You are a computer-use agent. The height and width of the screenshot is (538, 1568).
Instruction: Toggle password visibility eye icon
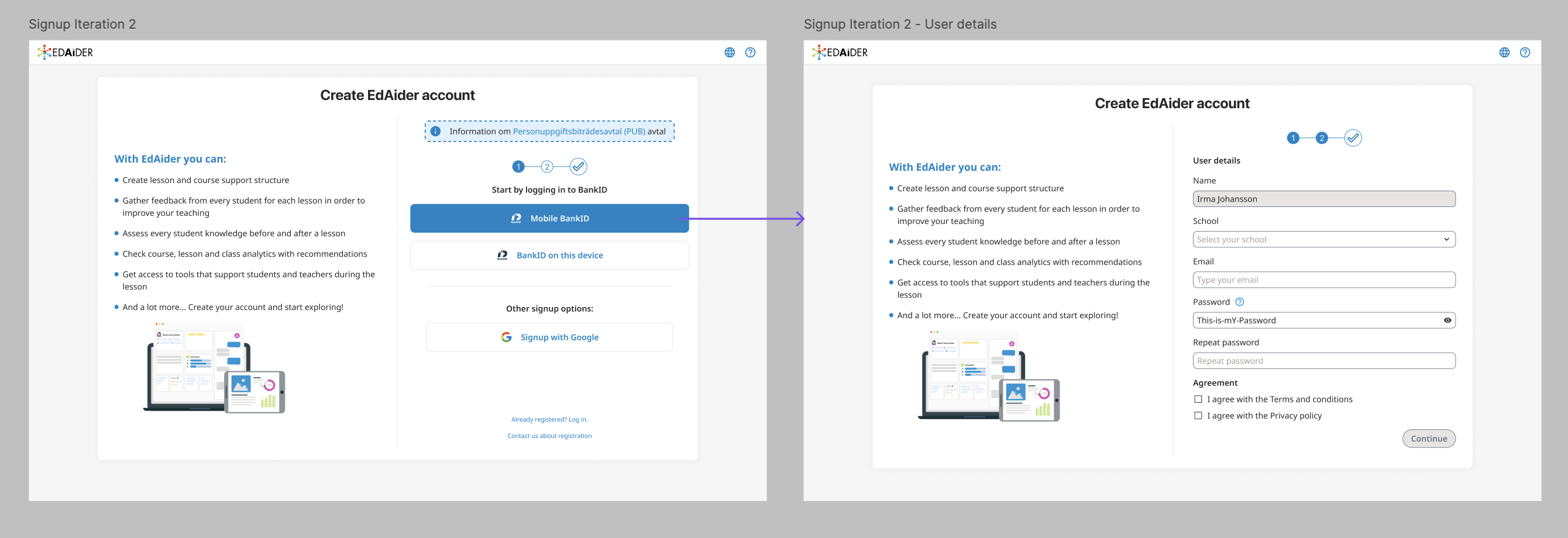(1447, 320)
